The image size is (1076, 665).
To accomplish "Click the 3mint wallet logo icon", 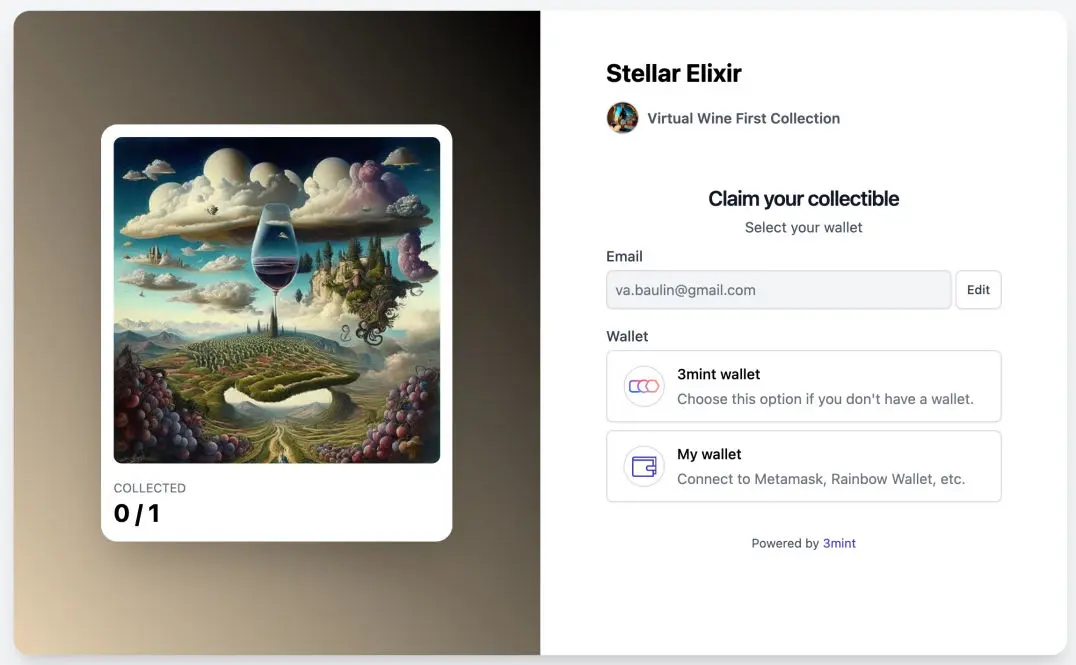I will tap(644, 386).
